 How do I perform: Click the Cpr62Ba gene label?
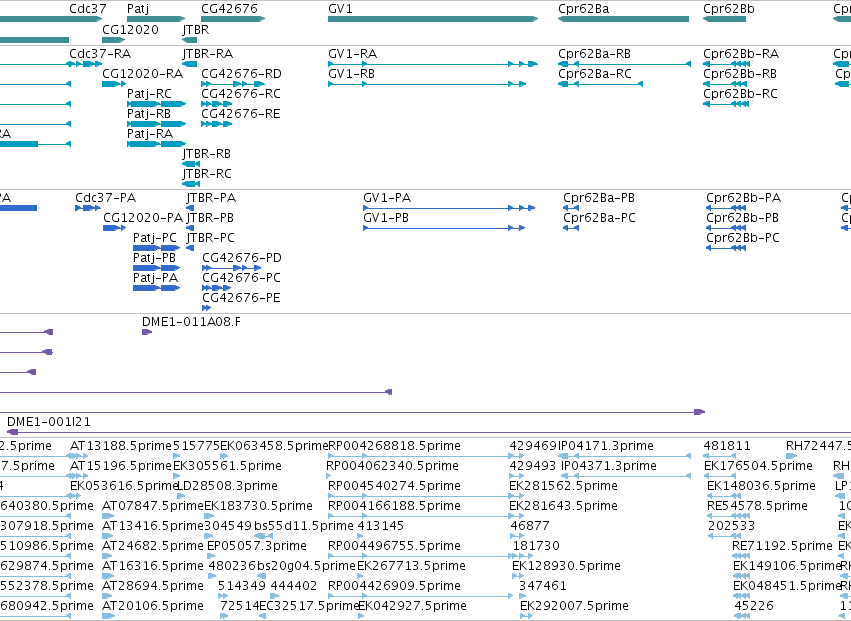[x=583, y=9]
